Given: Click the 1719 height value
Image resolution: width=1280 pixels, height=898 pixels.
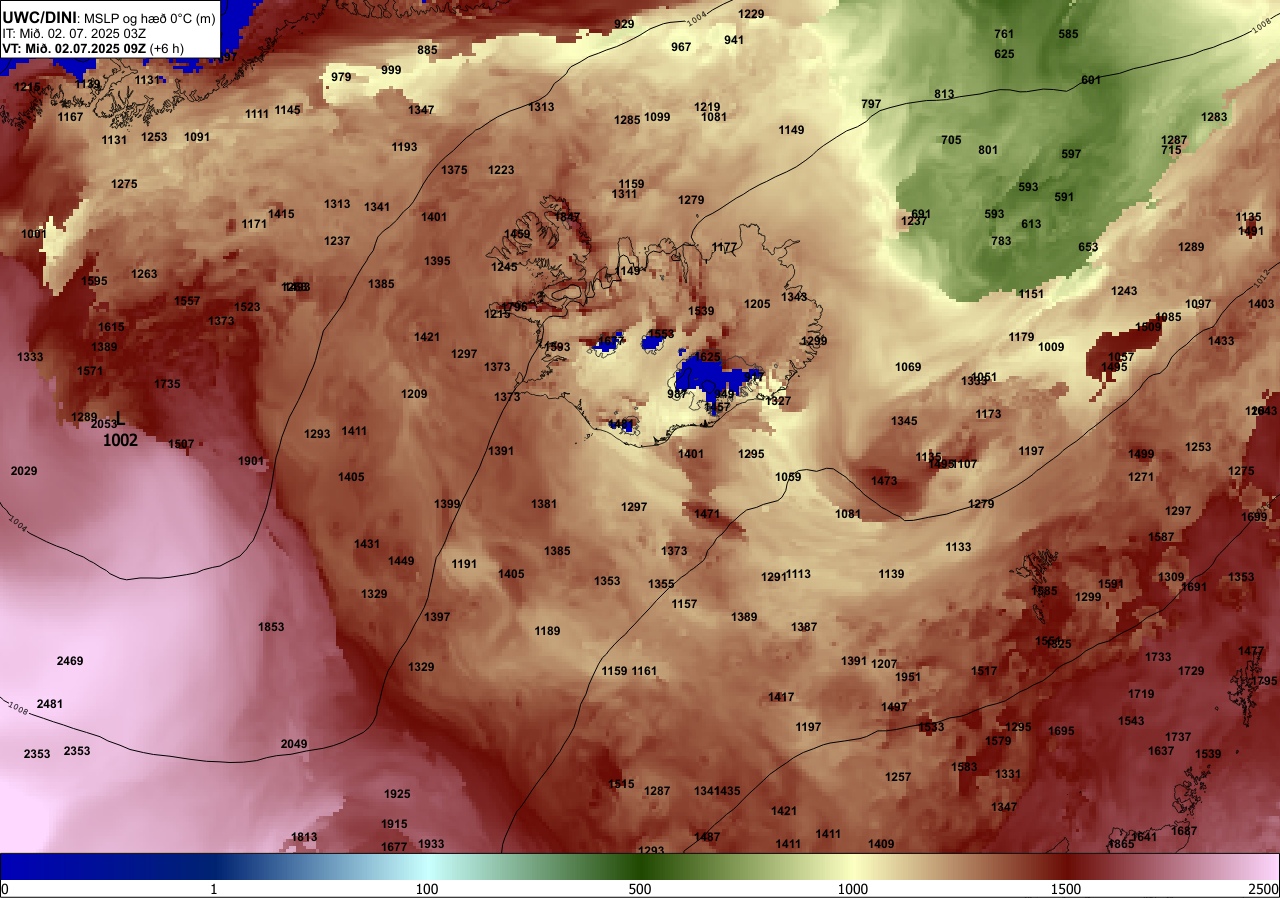Looking at the screenshot, I should [1141, 694].
